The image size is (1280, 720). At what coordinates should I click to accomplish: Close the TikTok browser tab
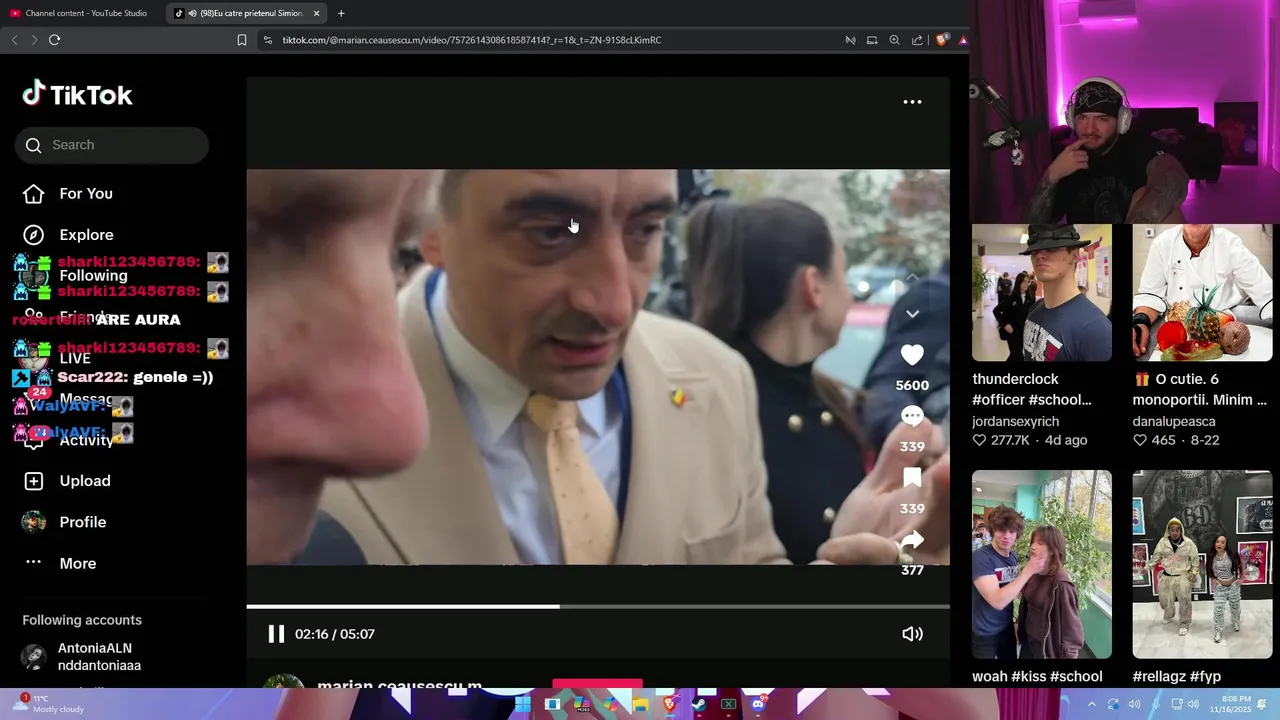[316, 13]
